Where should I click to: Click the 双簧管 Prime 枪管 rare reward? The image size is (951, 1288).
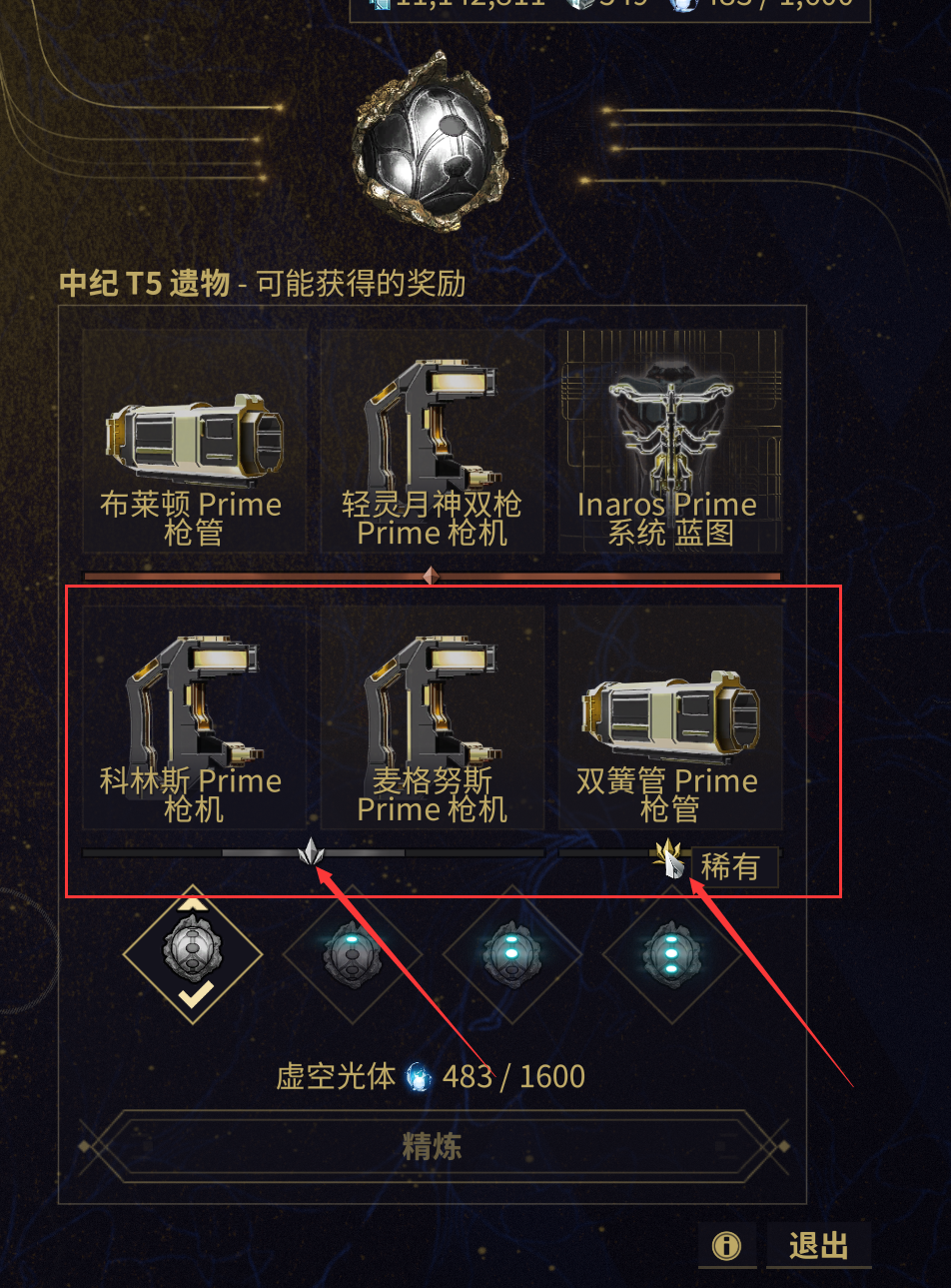click(x=669, y=717)
